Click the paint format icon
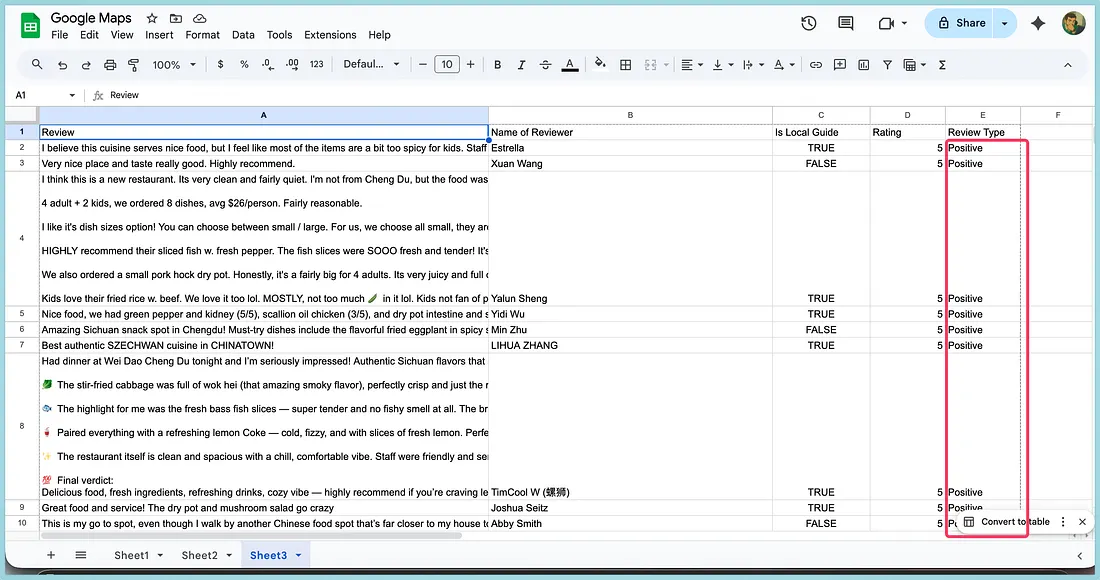Viewport: 1100px width, 580px height. point(134,64)
